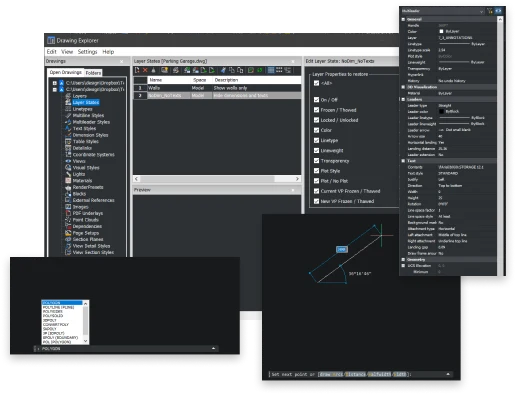Toggle the Locked / Unlocked checkbox
The image size is (516, 395).
pos(316,120)
